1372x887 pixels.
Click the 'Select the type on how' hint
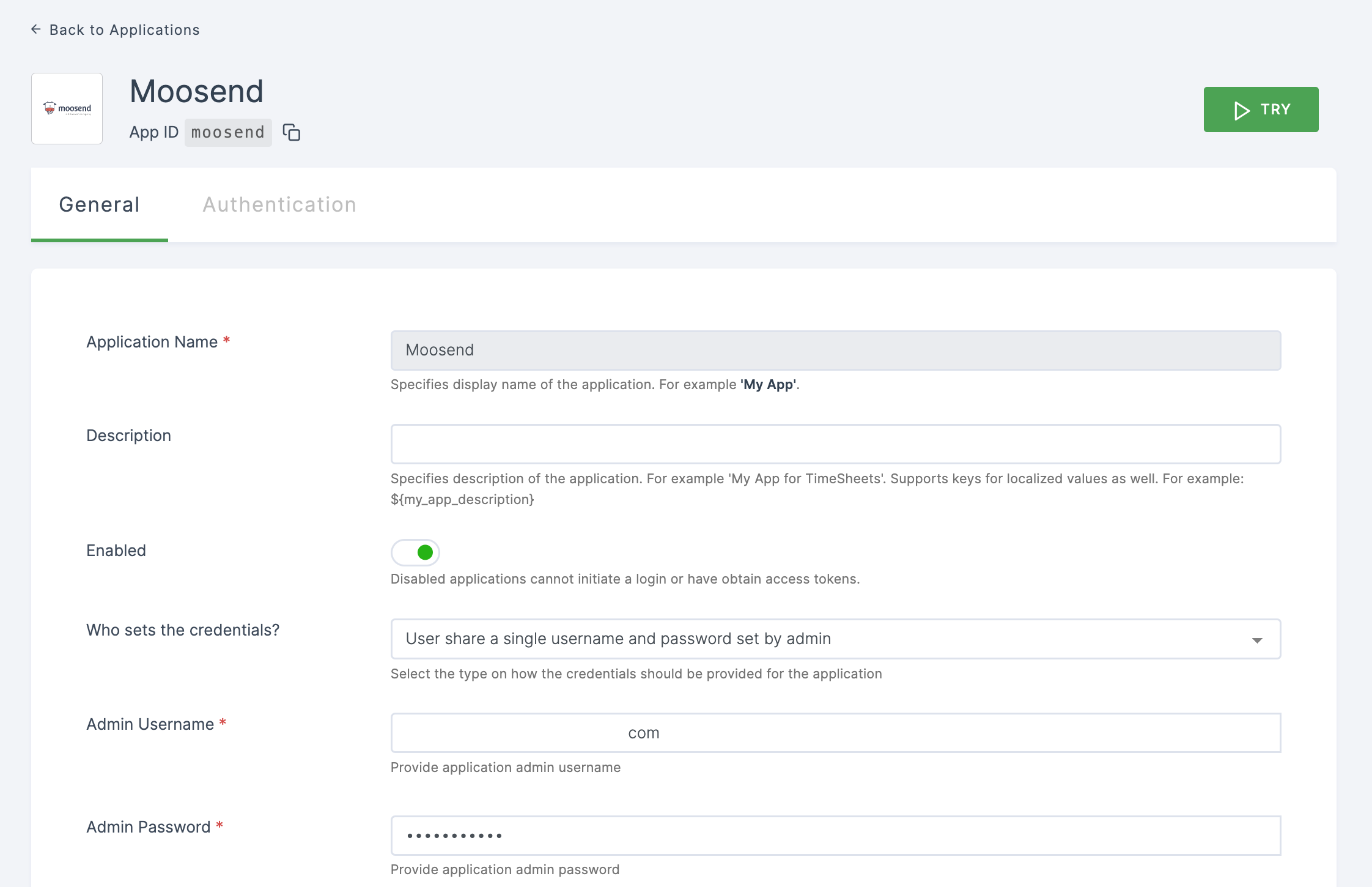pos(636,674)
